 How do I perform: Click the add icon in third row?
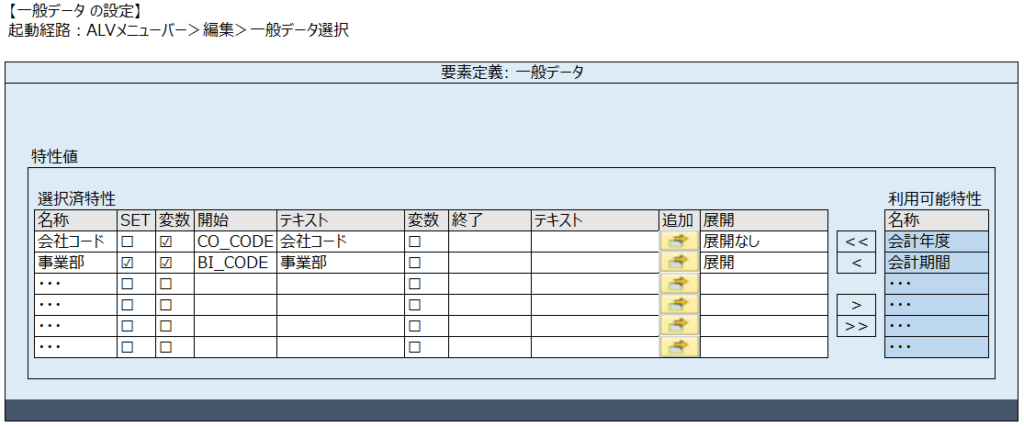coord(679,283)
